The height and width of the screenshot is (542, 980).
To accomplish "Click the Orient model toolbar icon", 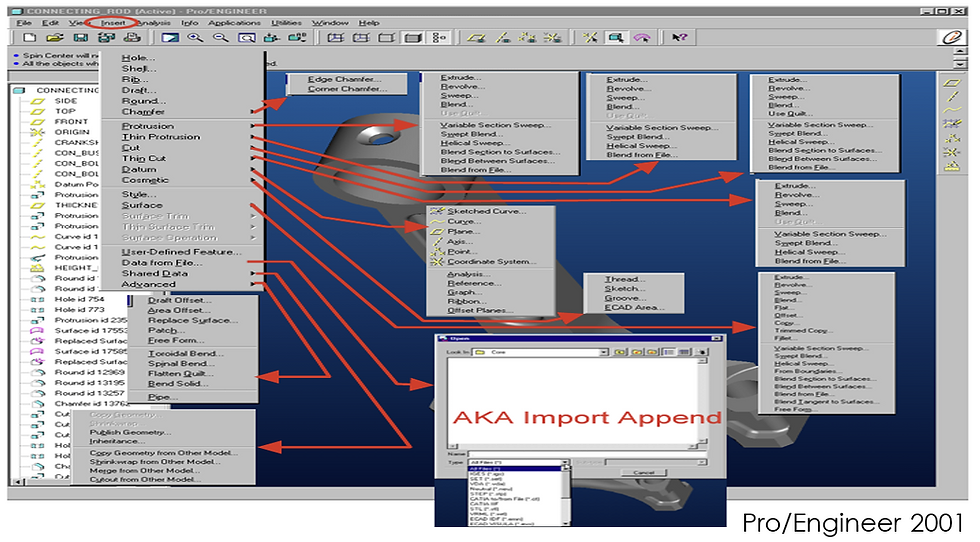I will (271, 38).
